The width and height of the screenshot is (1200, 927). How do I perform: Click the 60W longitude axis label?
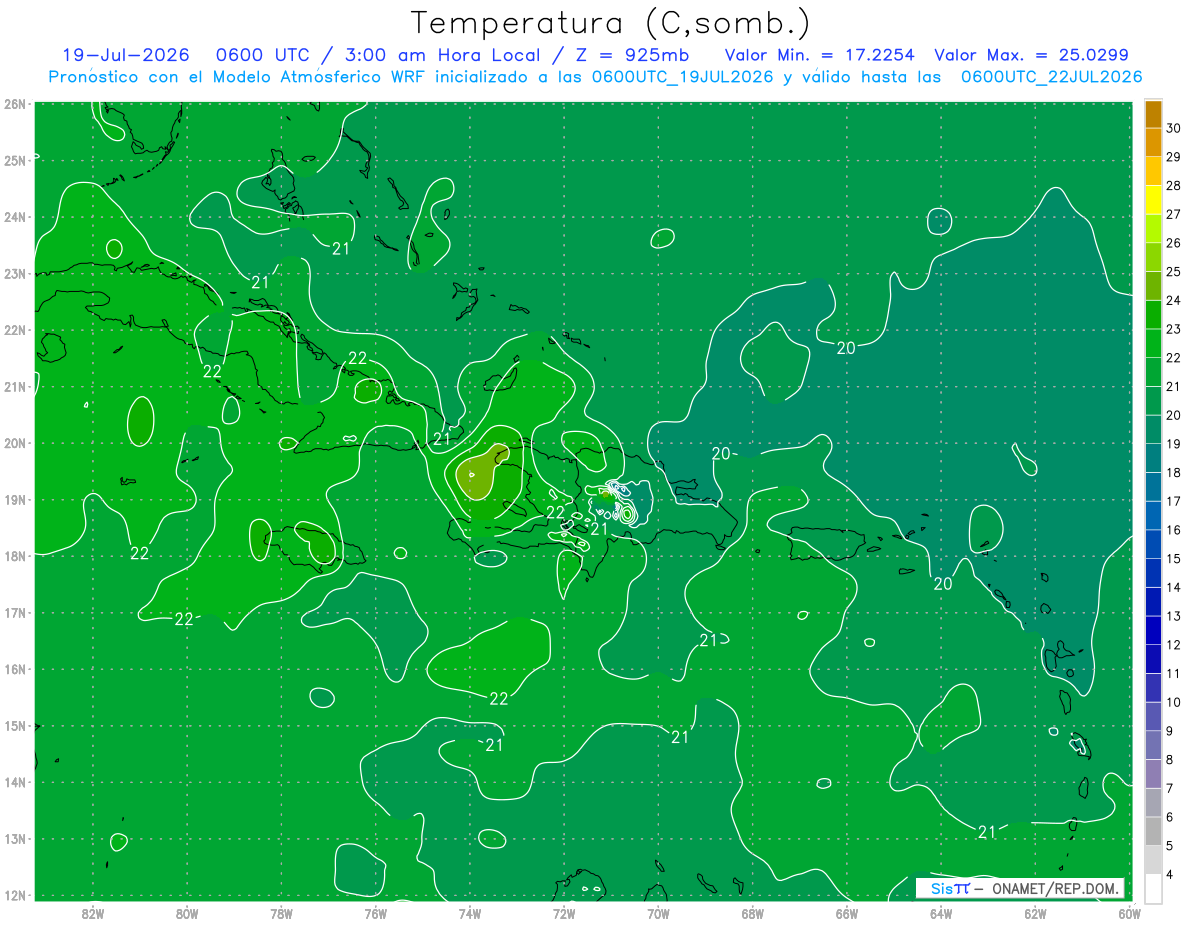click(x=1129, y=913)
